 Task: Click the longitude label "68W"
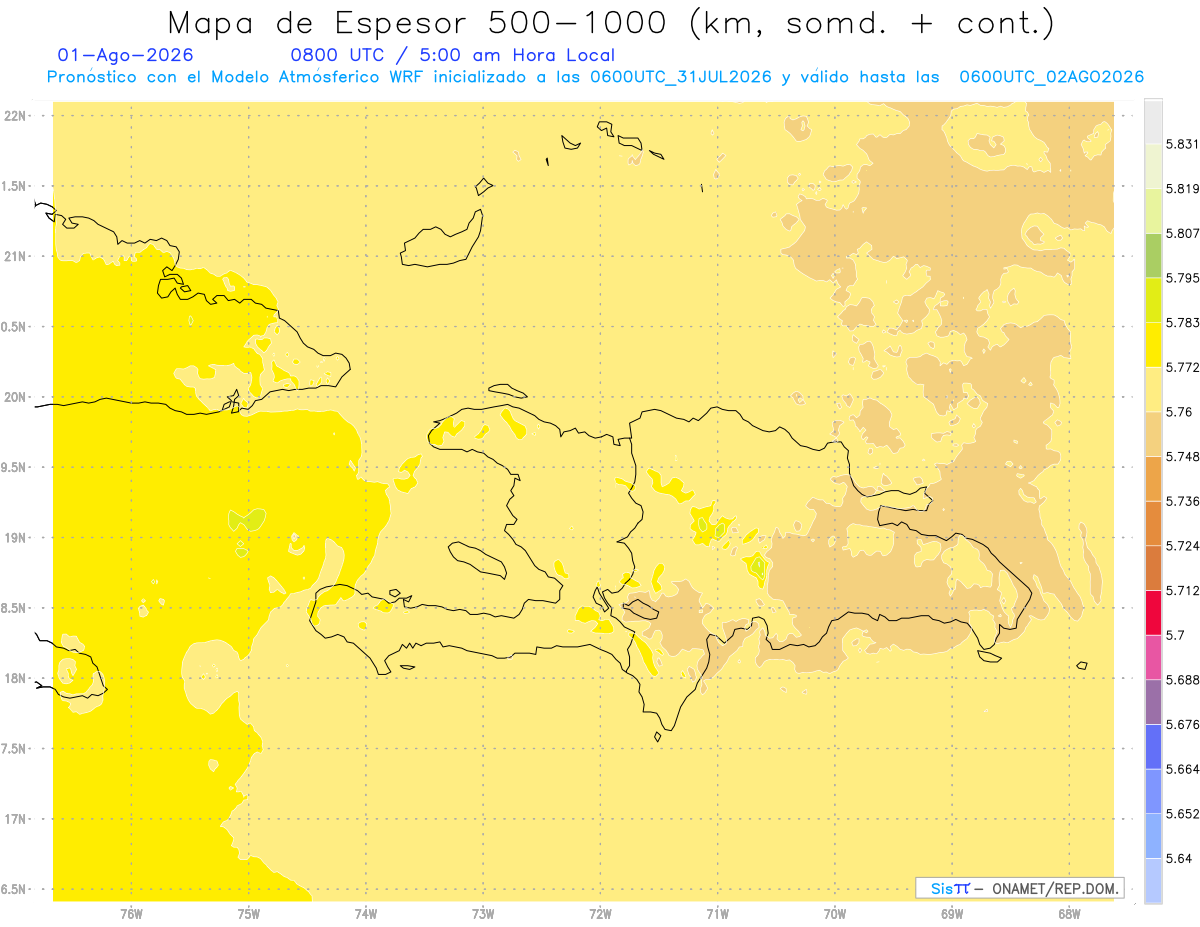[x=1069, y=914]
